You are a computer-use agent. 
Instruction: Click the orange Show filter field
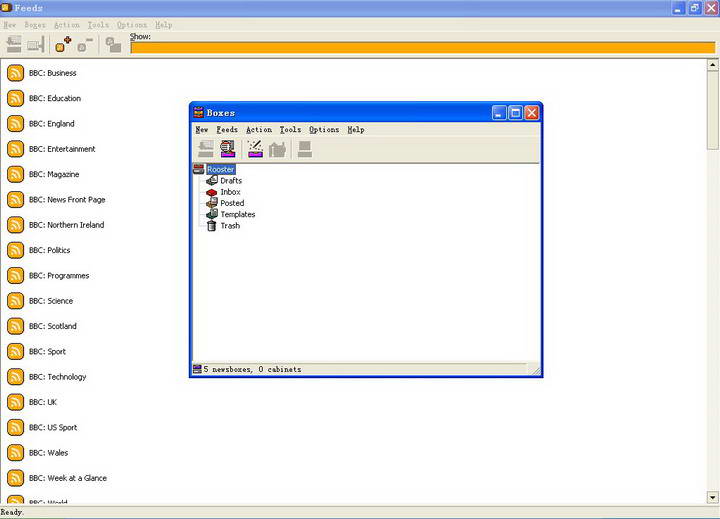point(423,48)
